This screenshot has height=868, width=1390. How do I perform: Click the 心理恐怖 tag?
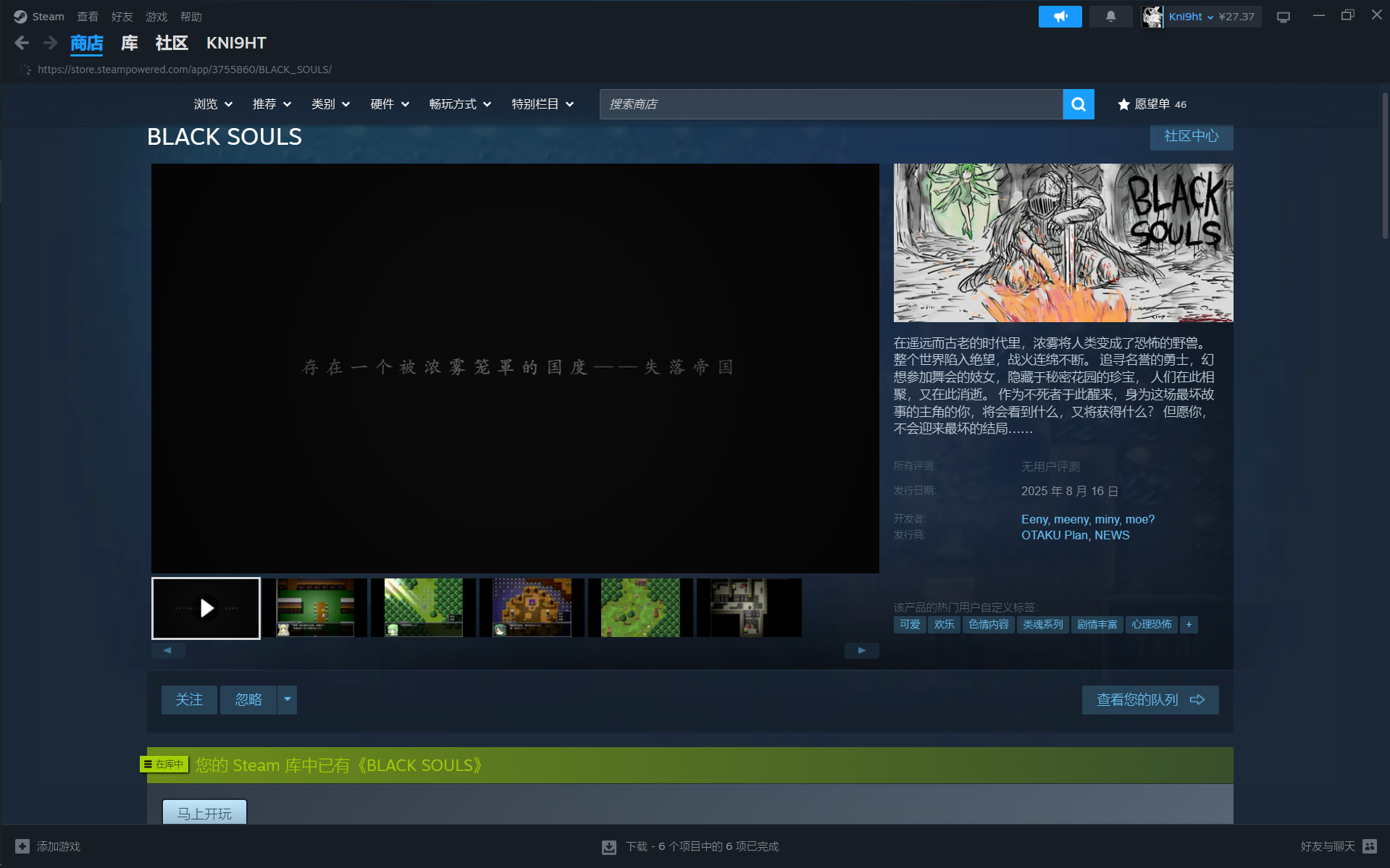(x=1151, y=625)
